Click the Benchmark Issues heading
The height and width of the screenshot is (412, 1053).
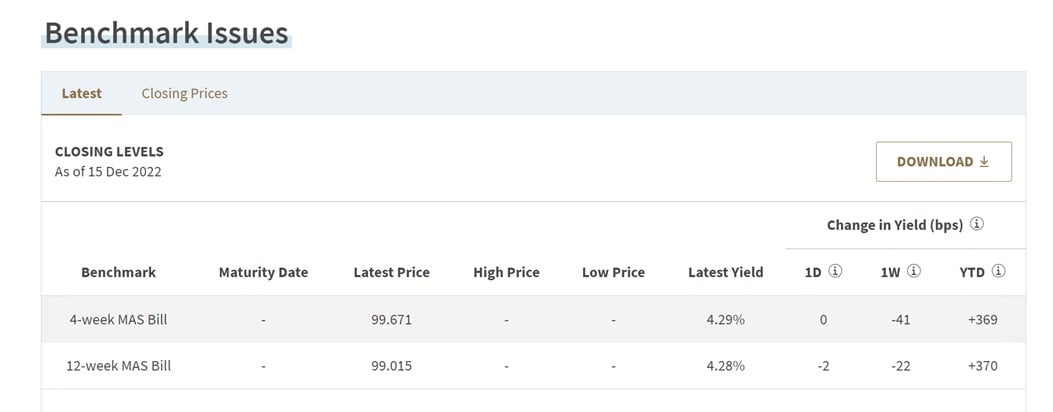click(167, 33)
